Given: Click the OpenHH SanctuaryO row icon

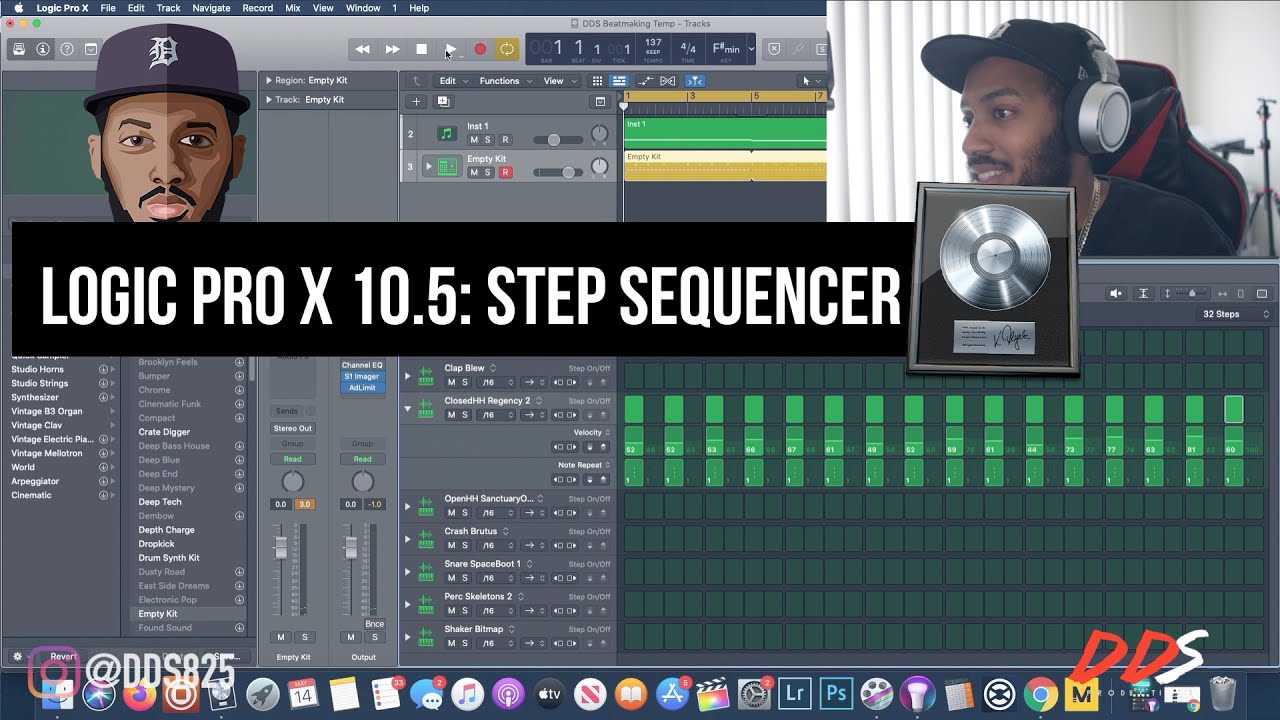Looking at the screenshot, I should (x=427, y=505).
